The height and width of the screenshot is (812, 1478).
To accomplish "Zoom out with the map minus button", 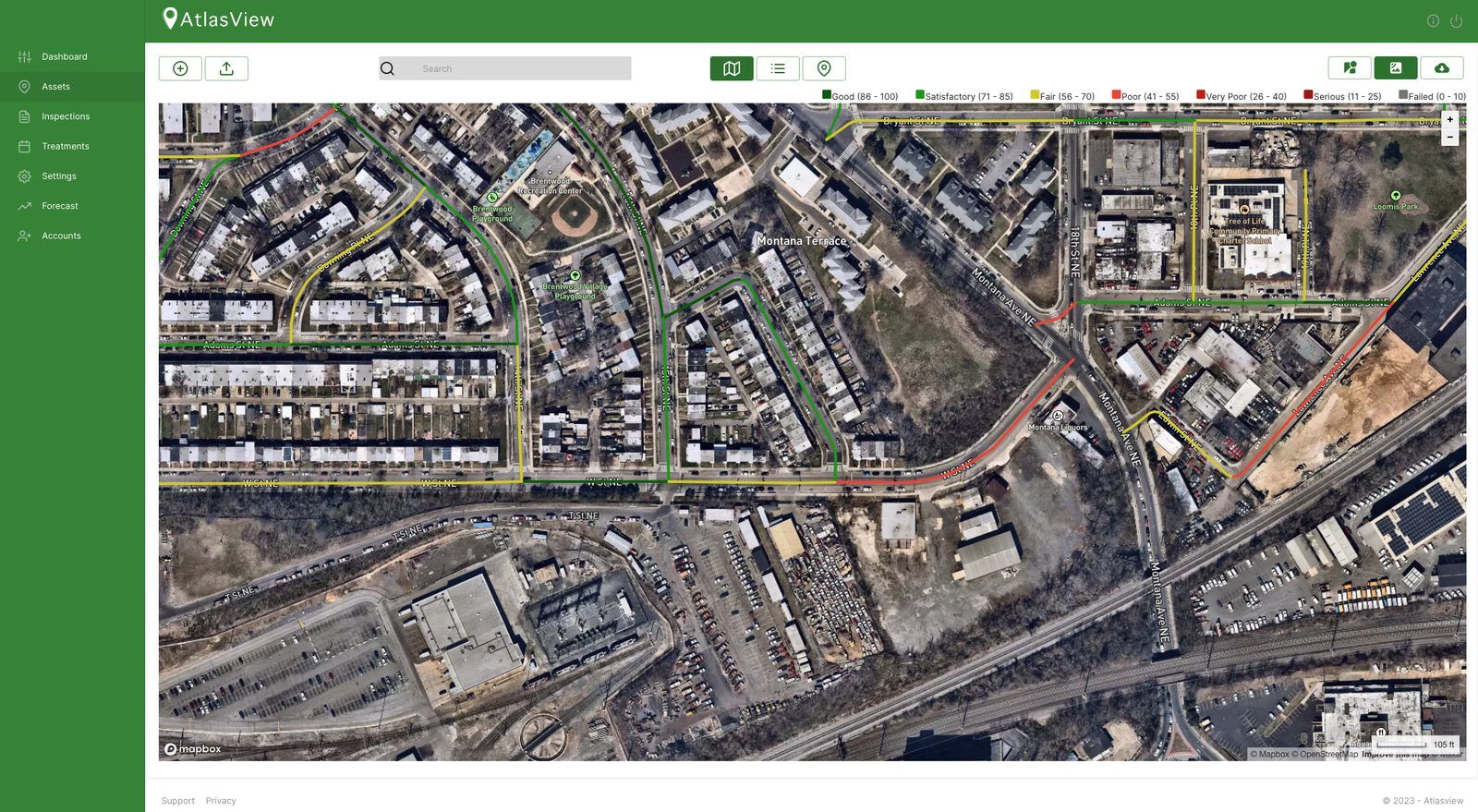I will coord(1450,137).
